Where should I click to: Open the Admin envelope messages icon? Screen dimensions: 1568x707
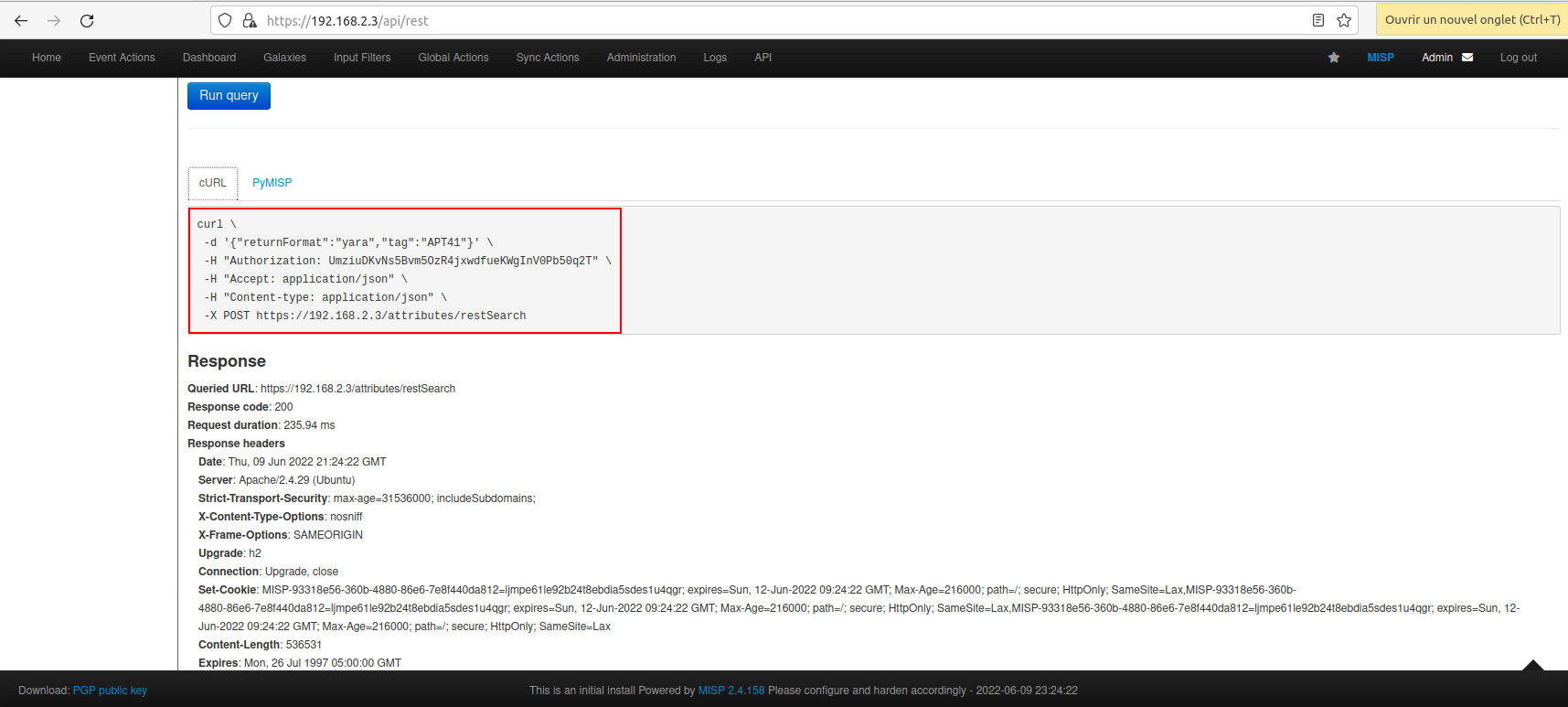click(x=1467, y=58)
